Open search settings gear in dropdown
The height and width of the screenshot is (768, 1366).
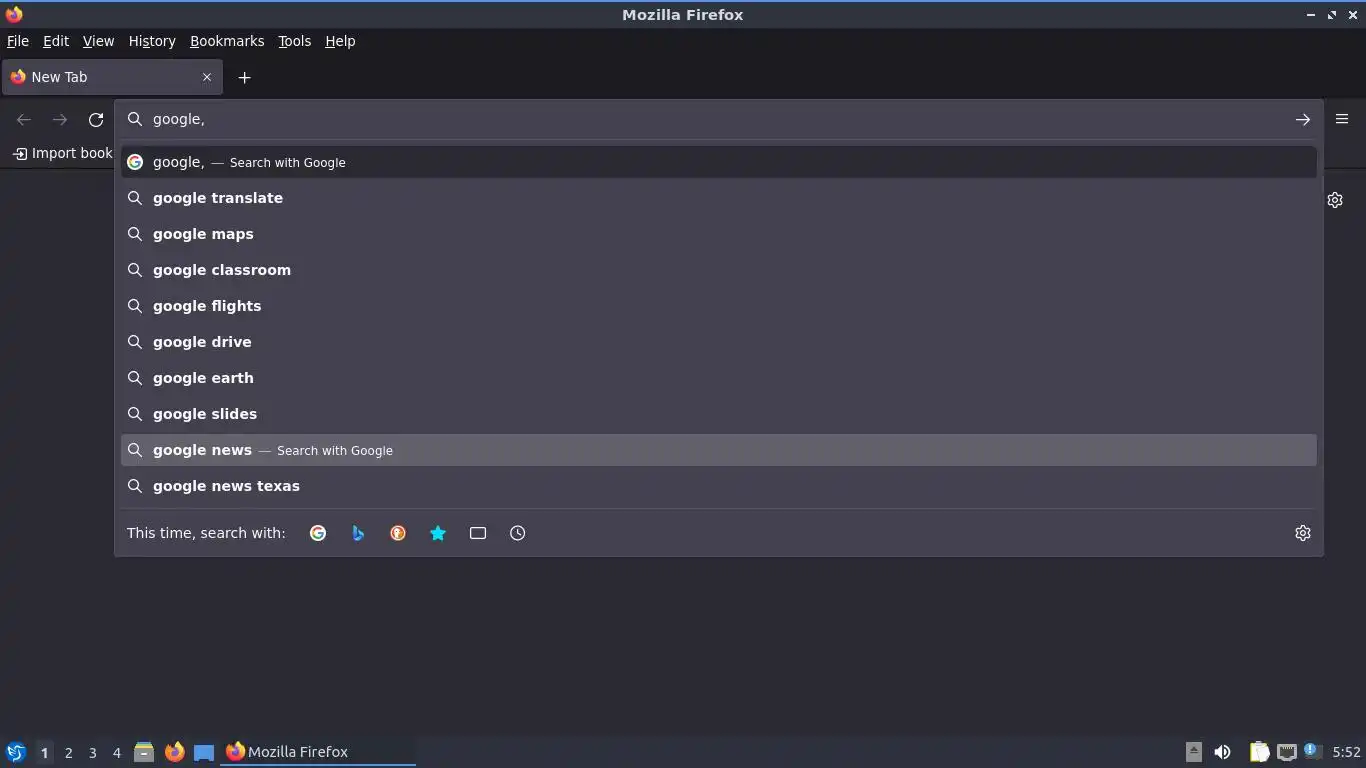[x=1303, y=533]
